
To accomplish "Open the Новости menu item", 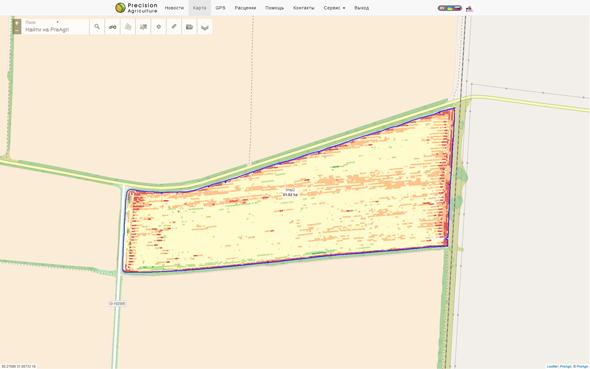I will (x=174, y=8).
